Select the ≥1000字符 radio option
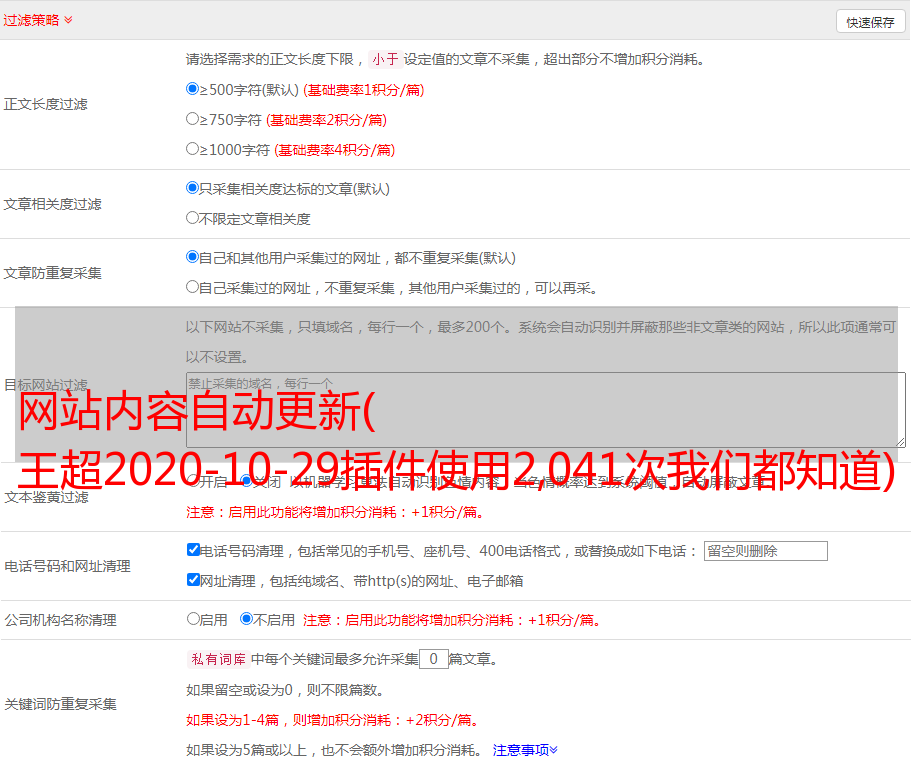 tap(192, 149)
